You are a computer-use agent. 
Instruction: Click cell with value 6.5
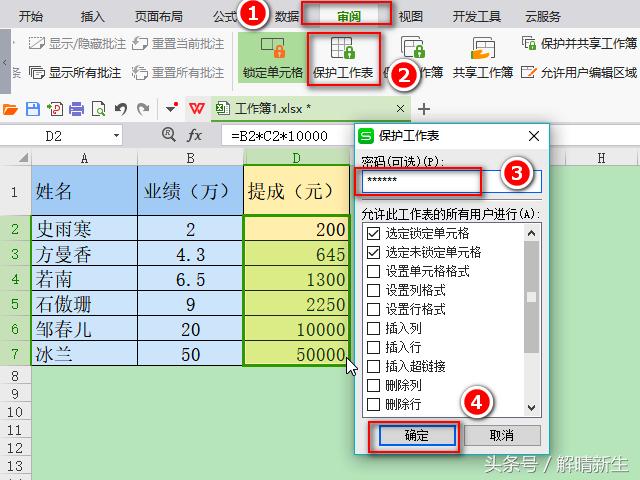(x=191, y=279)
